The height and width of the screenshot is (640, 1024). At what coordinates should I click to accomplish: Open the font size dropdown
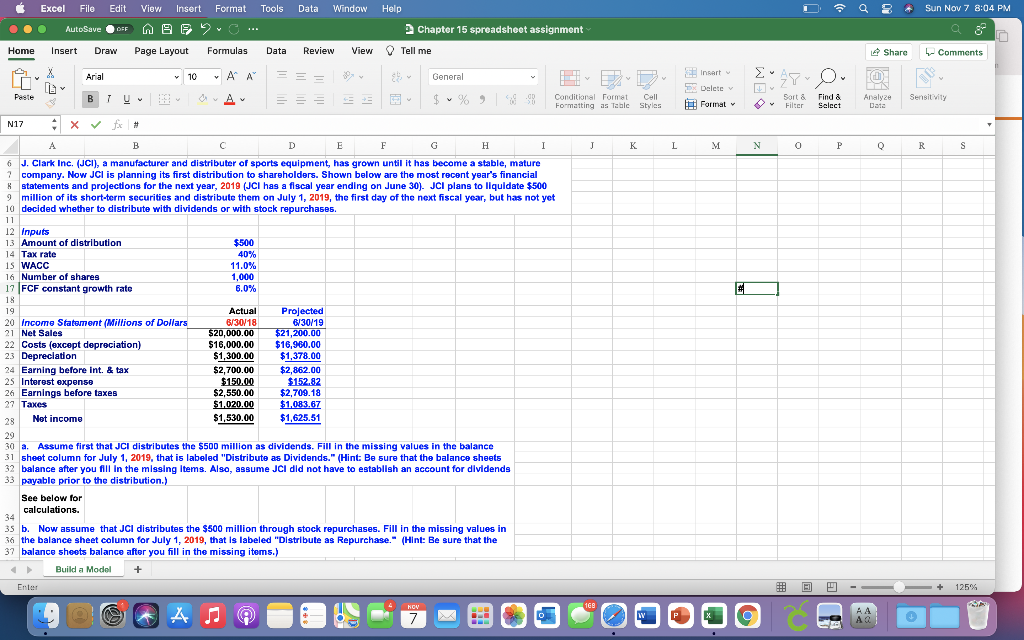216,76
